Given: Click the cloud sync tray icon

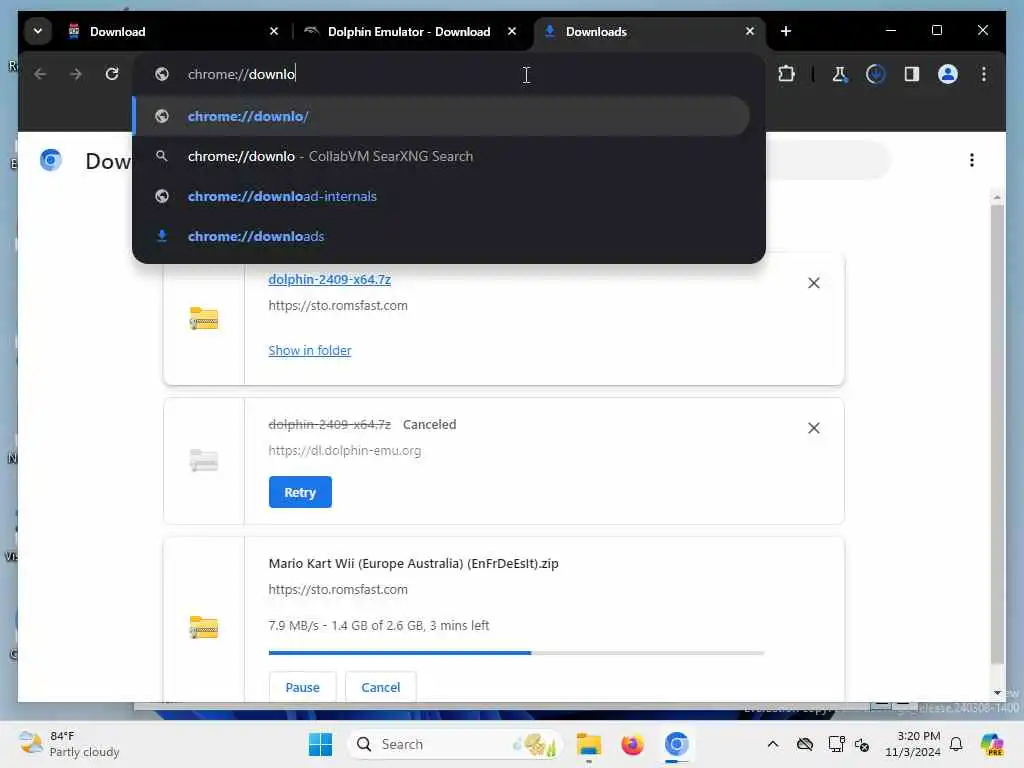Looking at the screenshot, I should [x=805, y=744].
